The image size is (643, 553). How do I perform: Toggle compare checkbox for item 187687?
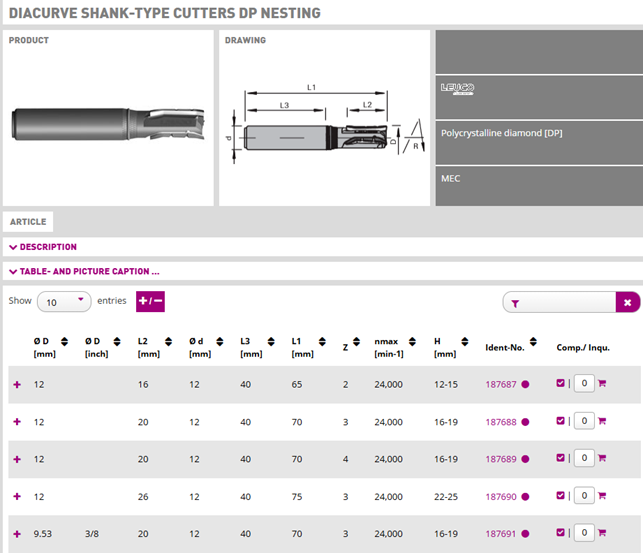click(560, 383)
